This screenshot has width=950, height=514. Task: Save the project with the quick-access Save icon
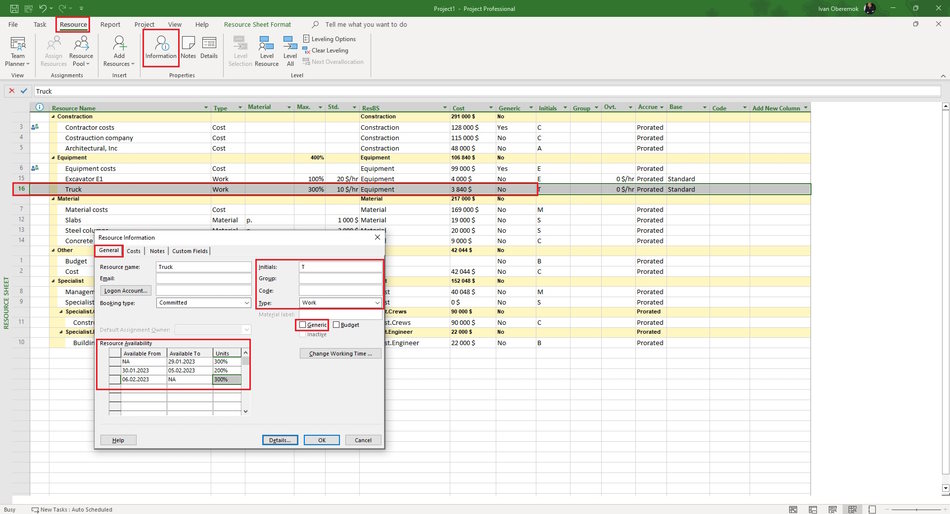tap(14, 8)
